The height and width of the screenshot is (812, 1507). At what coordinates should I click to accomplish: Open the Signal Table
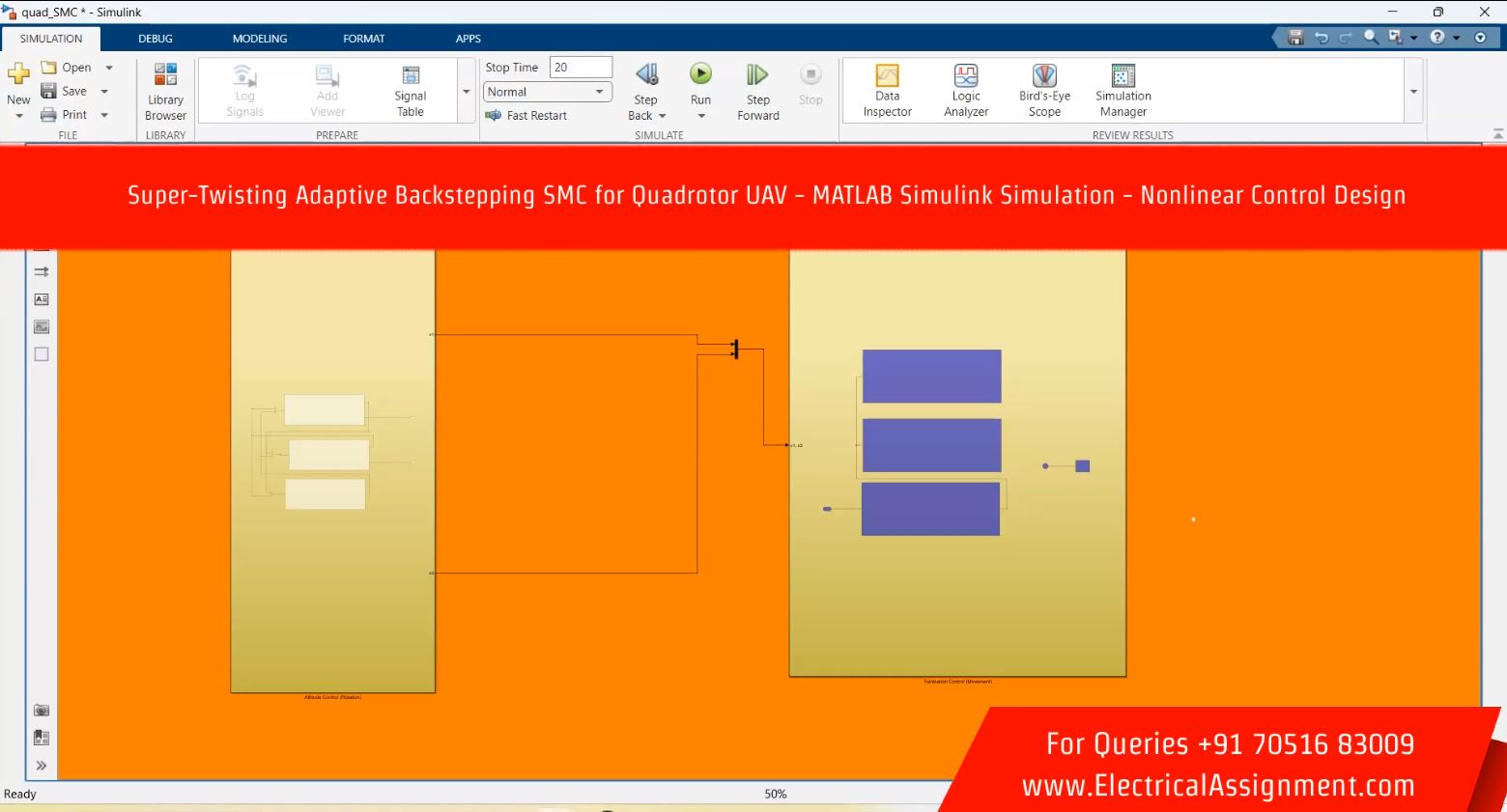pos(410,90)
